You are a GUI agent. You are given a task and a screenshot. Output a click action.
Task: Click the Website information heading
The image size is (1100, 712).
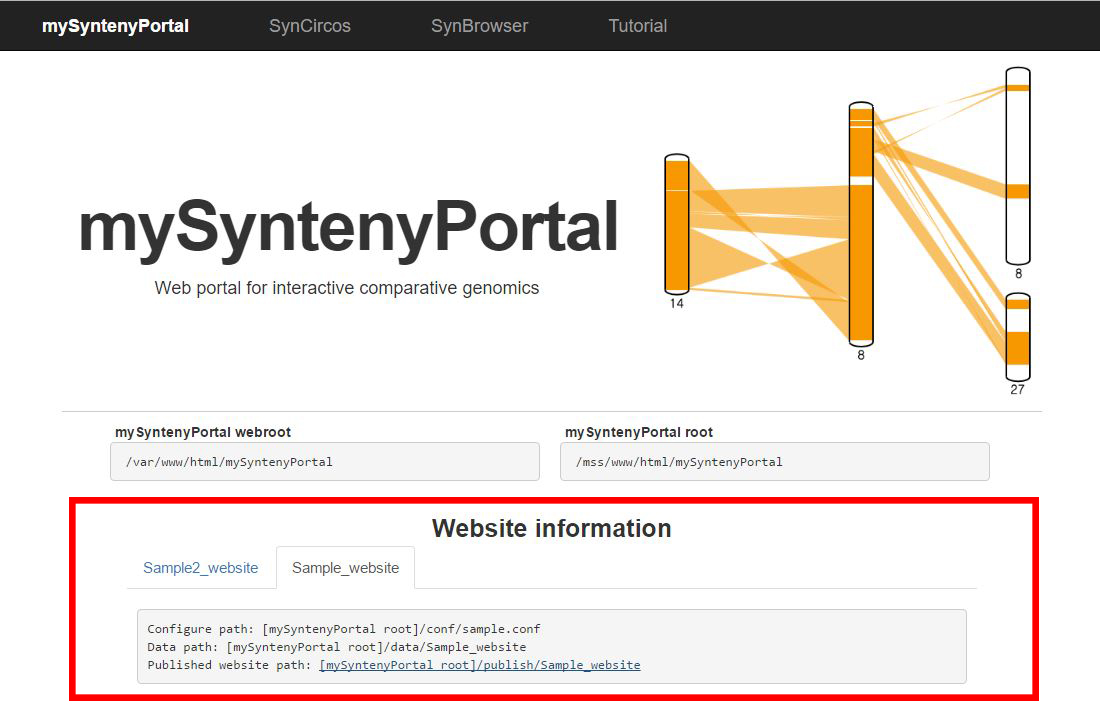[551, 528]
